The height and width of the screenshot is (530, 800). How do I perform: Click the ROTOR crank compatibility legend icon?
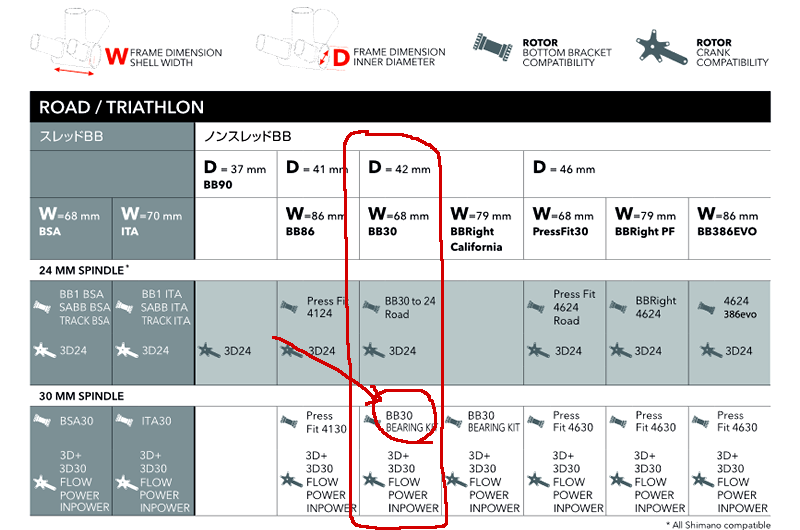click(x=661, y=47)
